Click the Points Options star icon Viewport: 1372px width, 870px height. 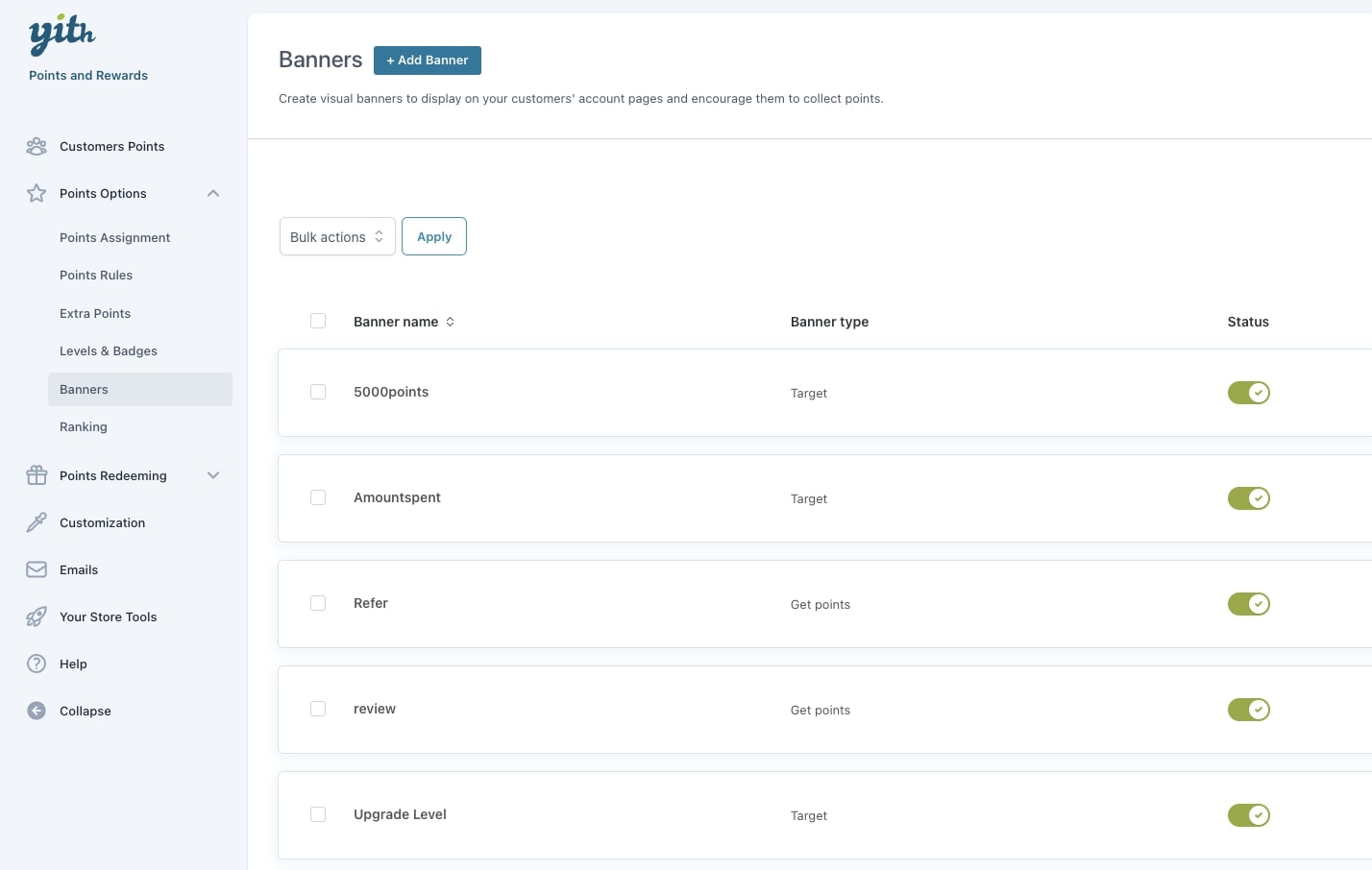37,193
